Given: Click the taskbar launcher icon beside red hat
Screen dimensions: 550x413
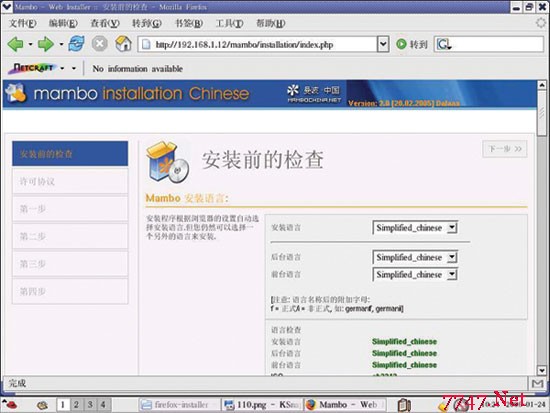Looking at the screenshot, I should click(42, 405).
